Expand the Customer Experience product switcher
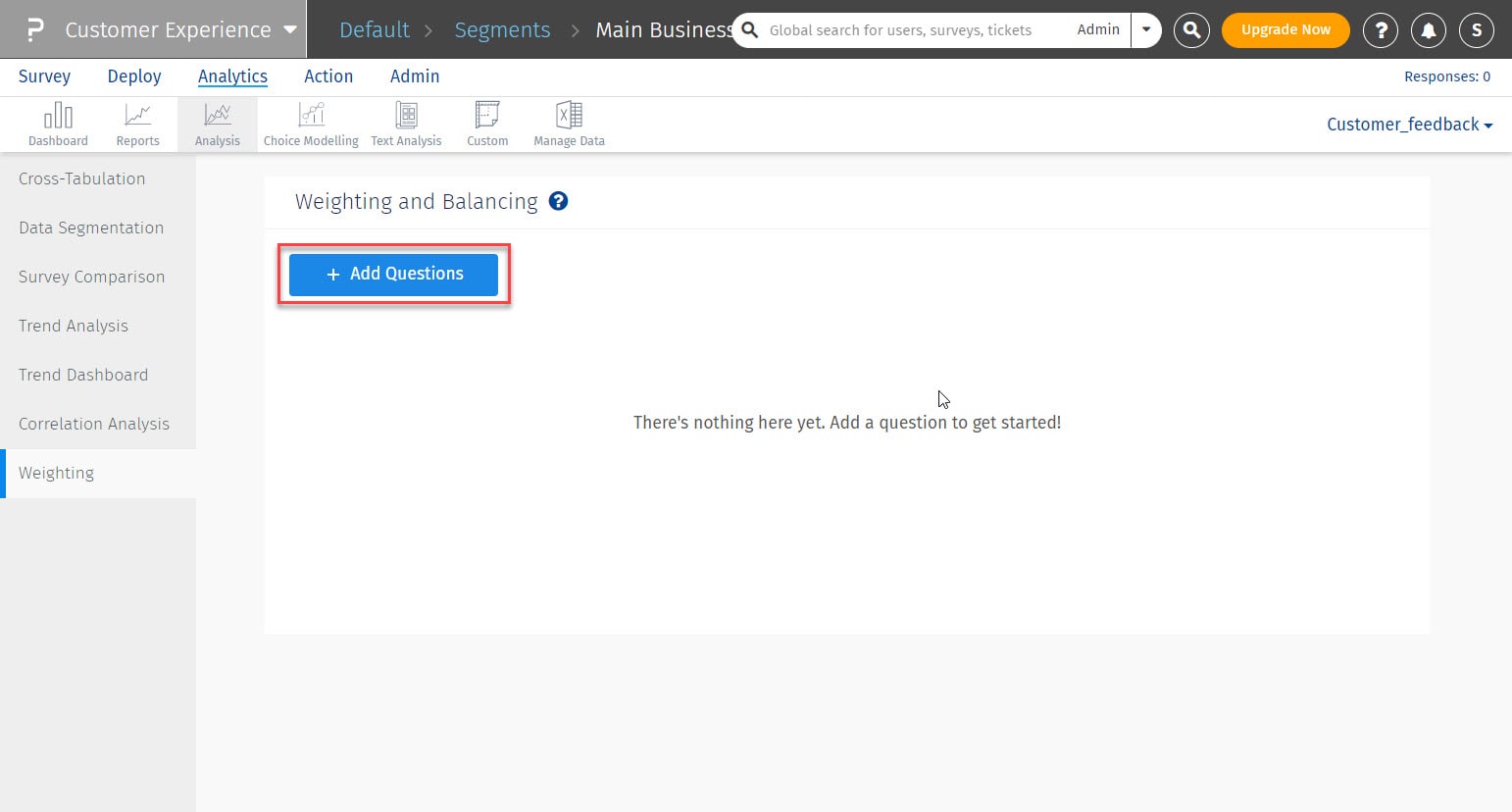Viewport: 1512px width, 812px height. 289,29
